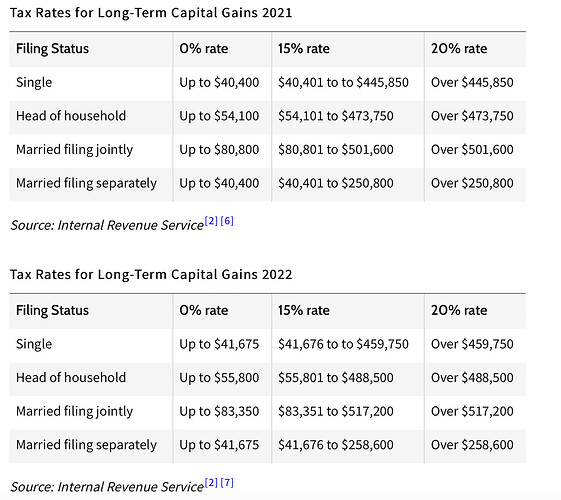Click the 2021 Filing Status column header
Viewport: 561px width, 500px height.
[x=52, y=49]
